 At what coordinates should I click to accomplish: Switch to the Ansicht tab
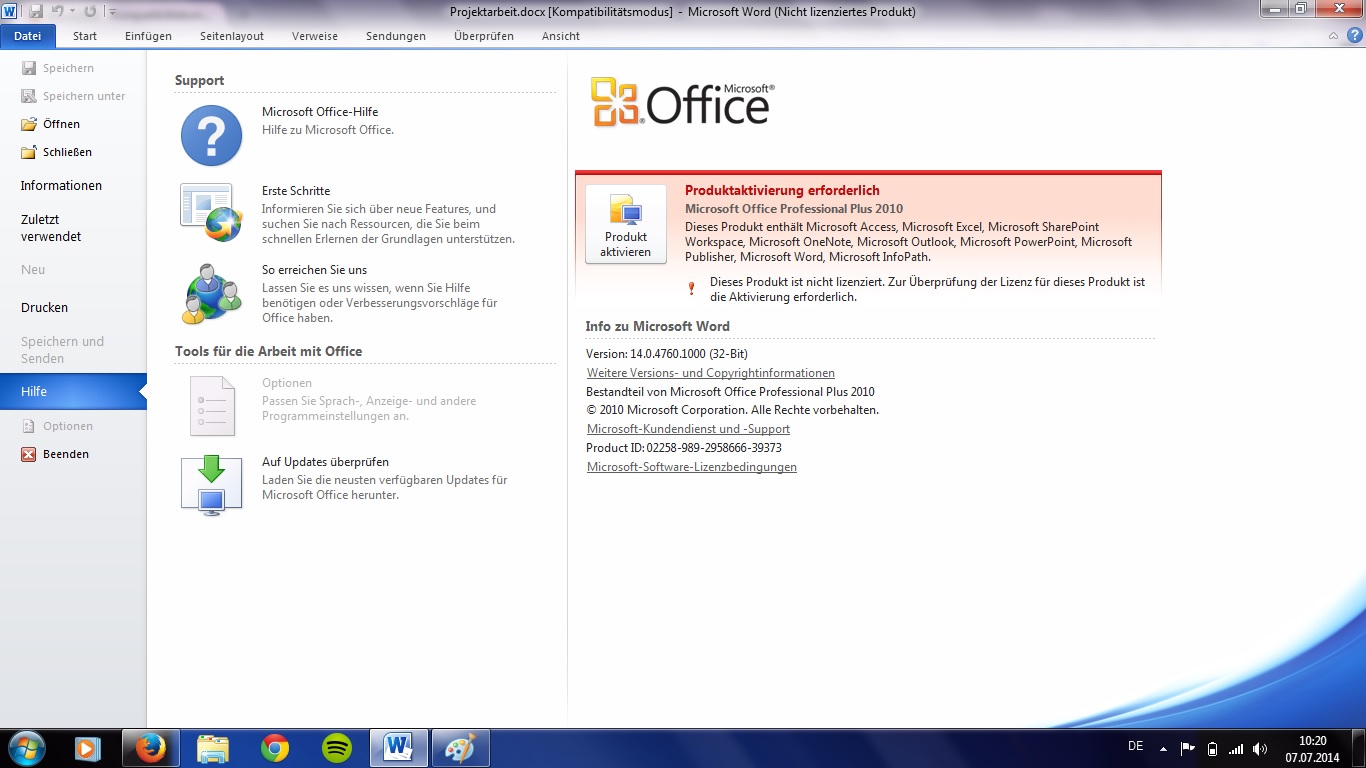[561, 36]
